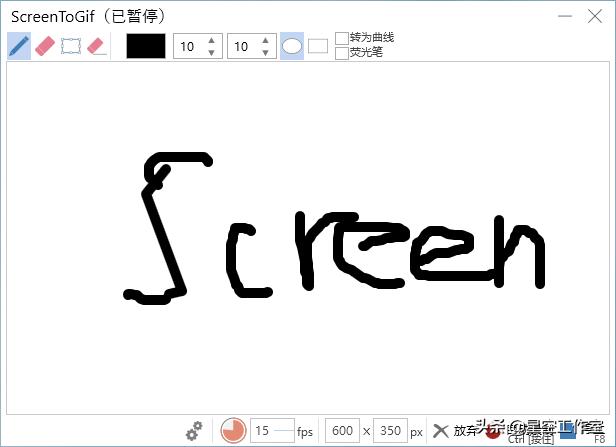
Task: Select the rectangle pen tip shape
Action: 318,46
